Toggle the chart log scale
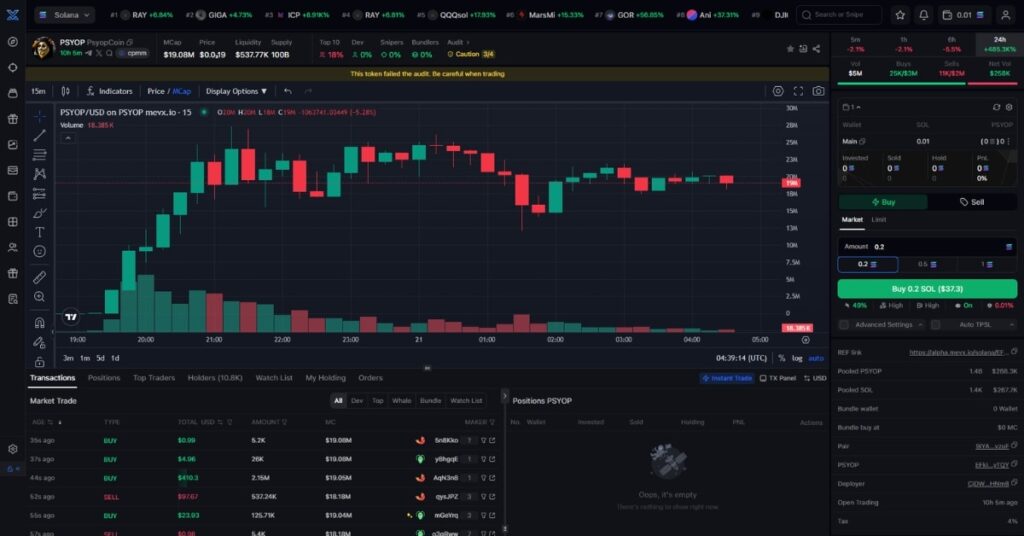Screen dimensions: 1024x536 797,358
